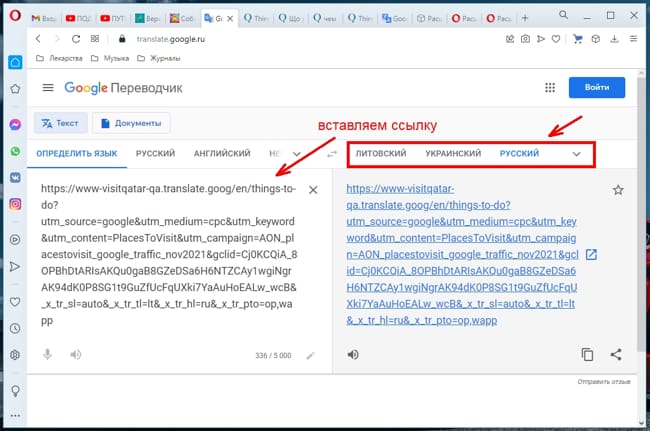Image resolution: width=650 pixels, height=431 pixels.
Task: Open Журналы bookmarks folder
Action: [x=159, y=58]
